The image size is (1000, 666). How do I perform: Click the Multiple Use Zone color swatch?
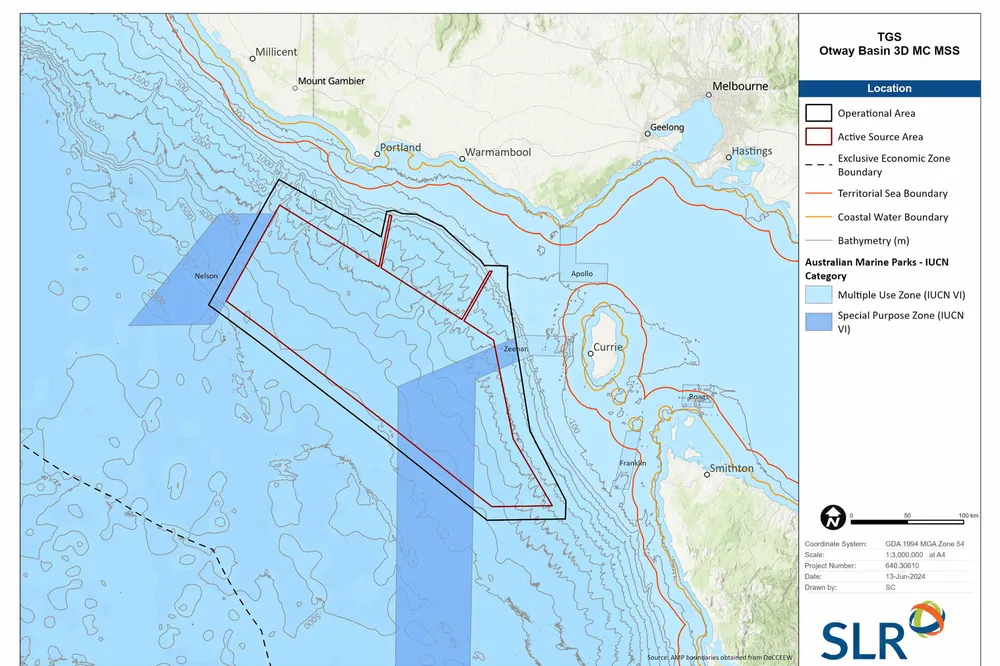click(x=818, y=295)
